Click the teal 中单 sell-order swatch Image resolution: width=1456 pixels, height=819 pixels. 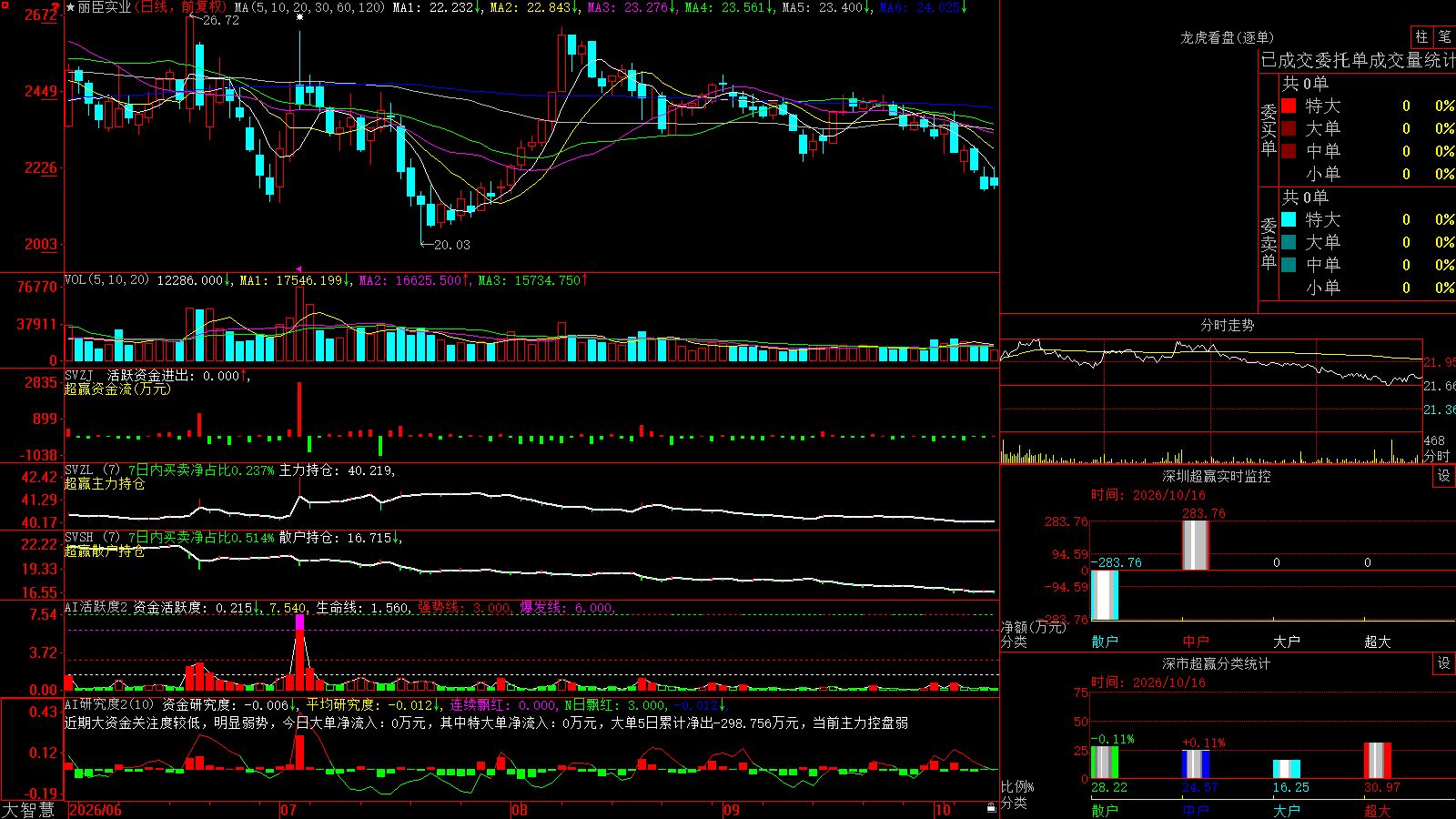tap(1289, 265)
